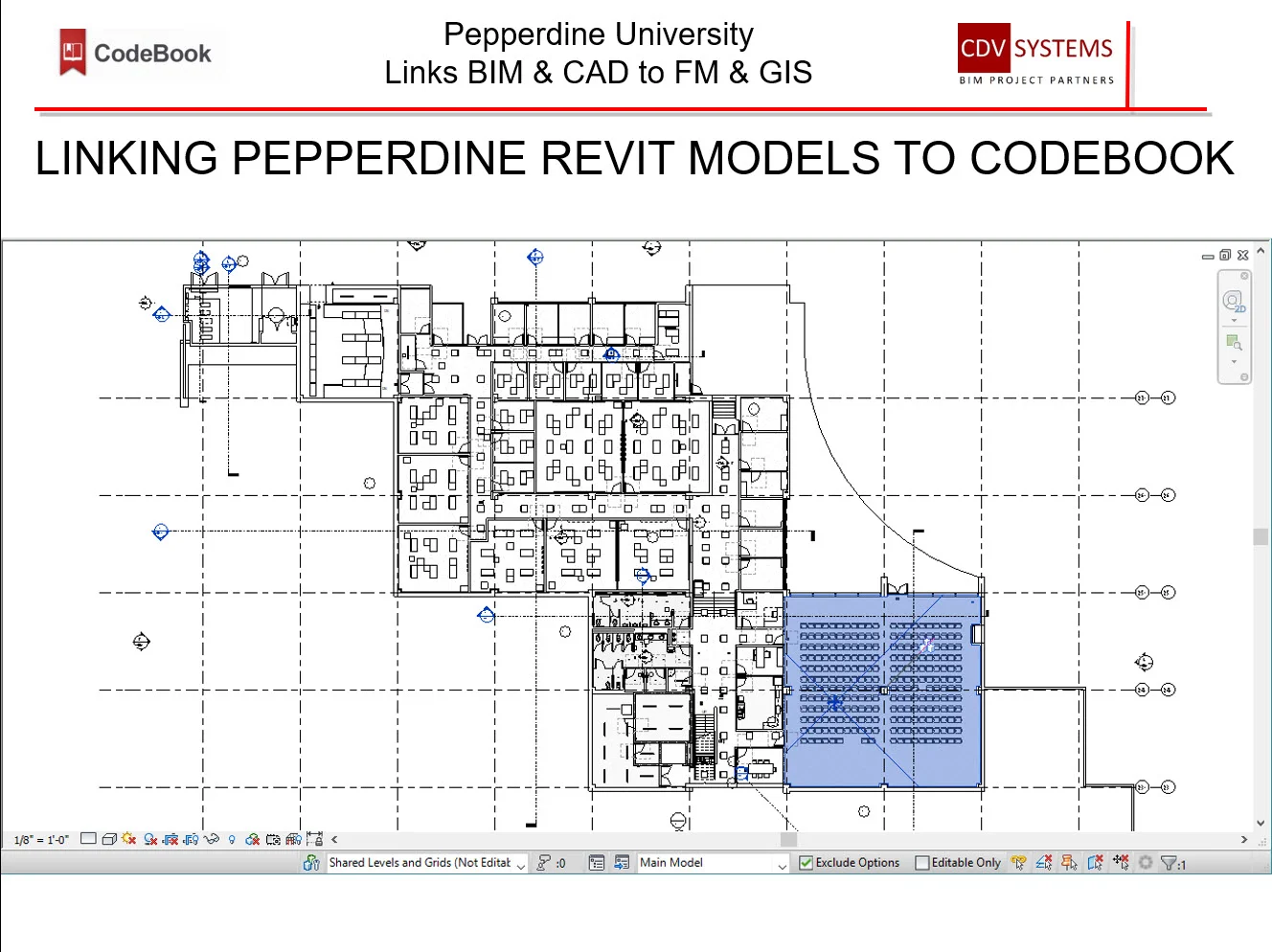
Task: Click the Visual Style cube icon
Action: [x=109, y=839]
